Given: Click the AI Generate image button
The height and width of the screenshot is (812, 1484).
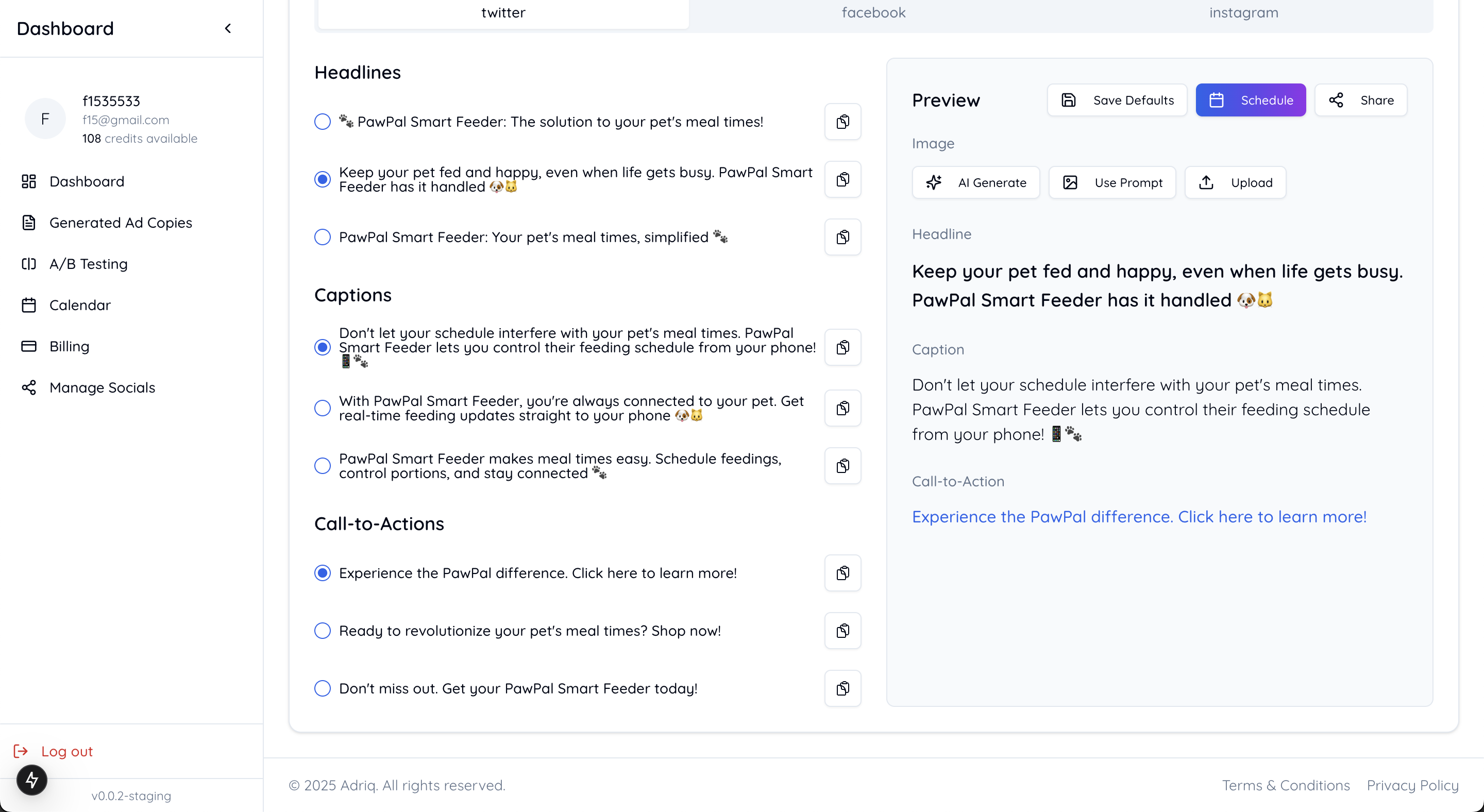Looking at the screenshot, I should coord(976,182).
